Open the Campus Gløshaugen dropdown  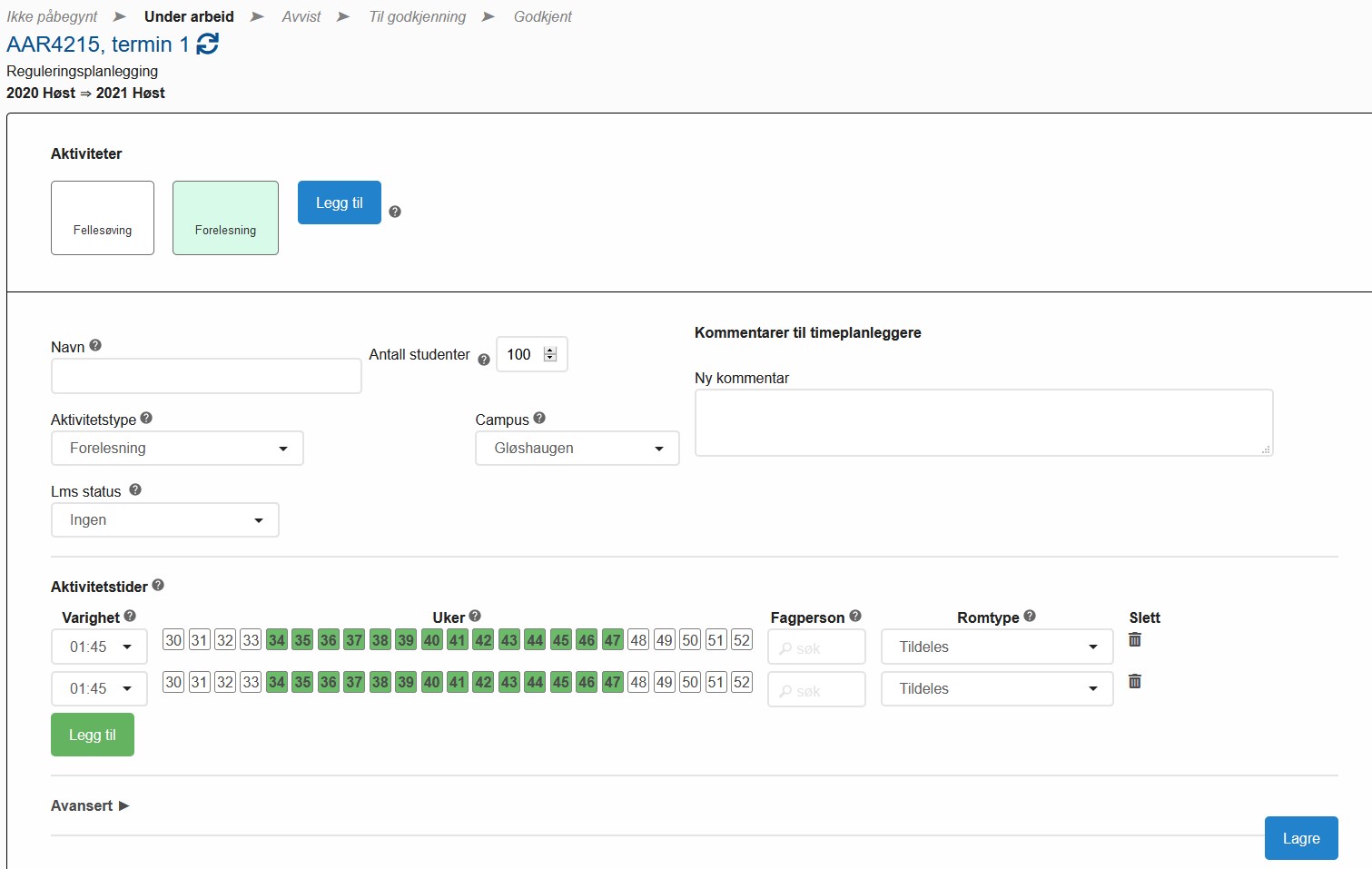[577, 449]
